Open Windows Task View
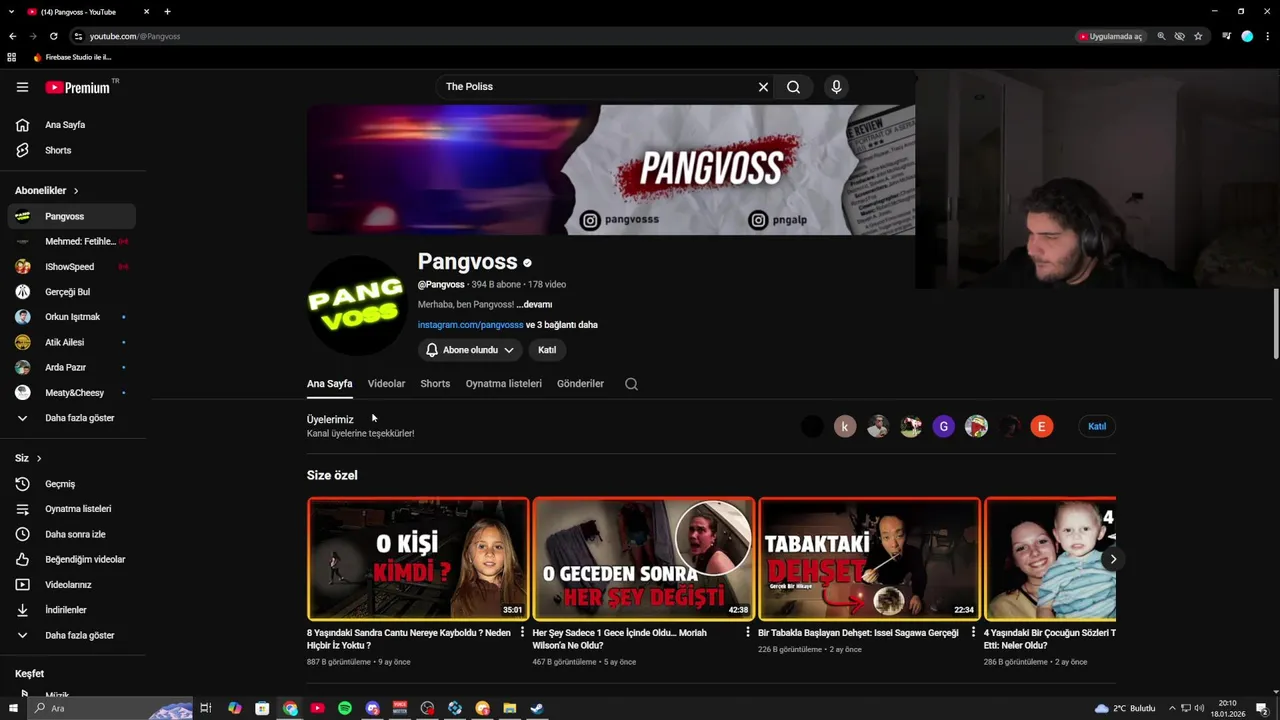 (x=206, y=708)
